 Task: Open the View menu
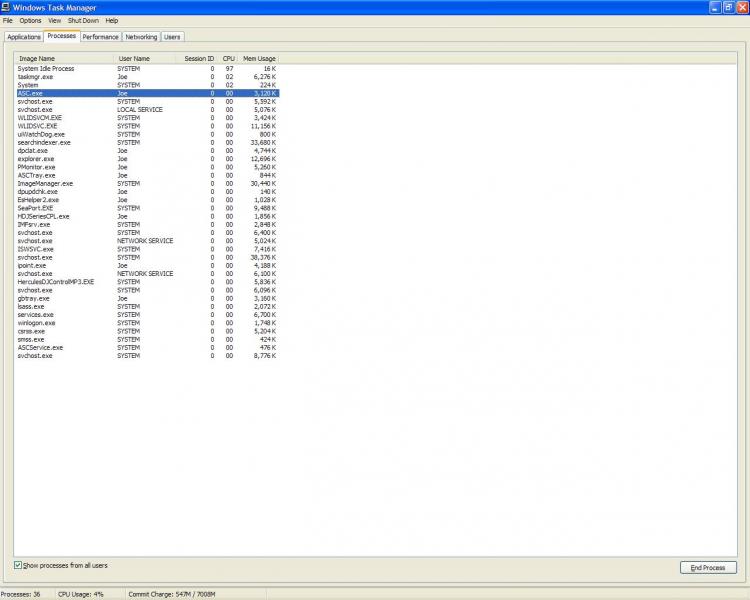click(55, 21)
